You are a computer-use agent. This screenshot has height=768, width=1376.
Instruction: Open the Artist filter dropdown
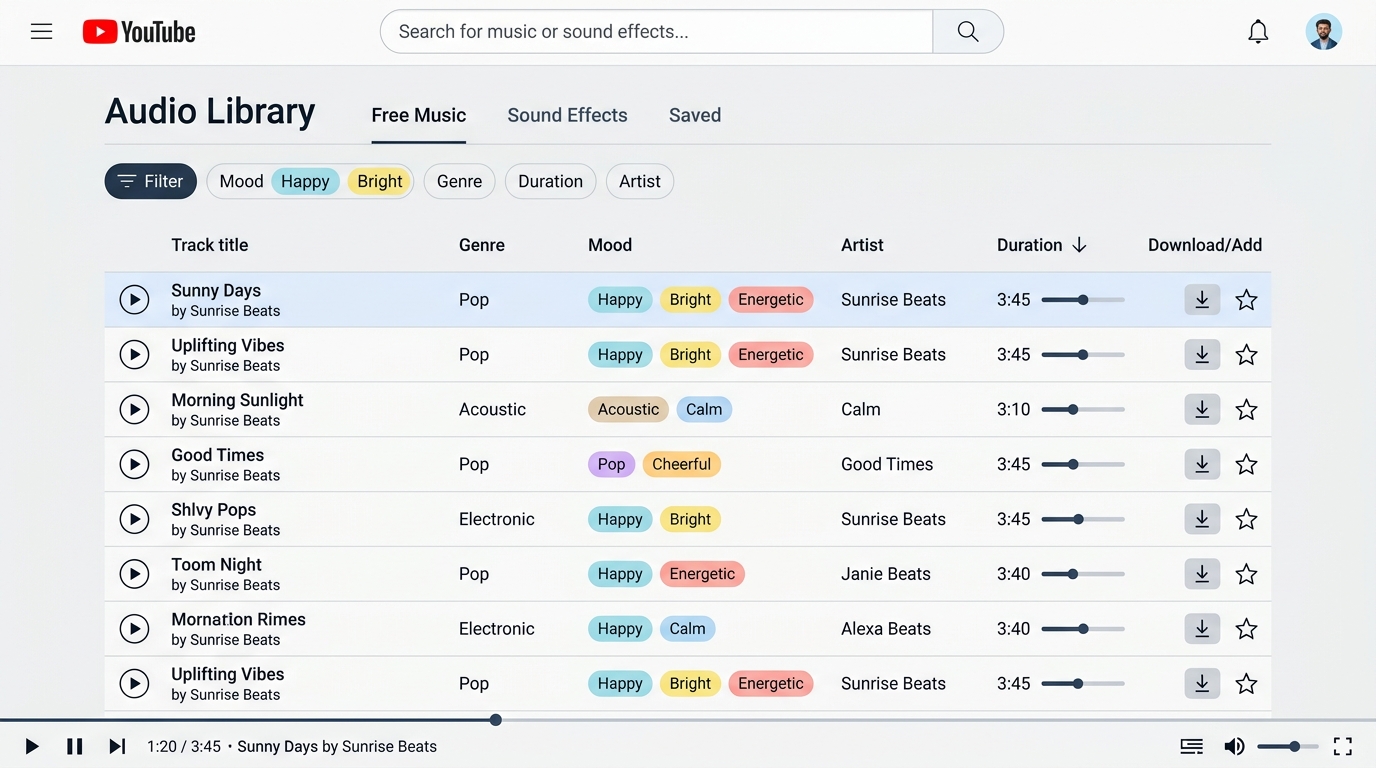tap(640, 181)
